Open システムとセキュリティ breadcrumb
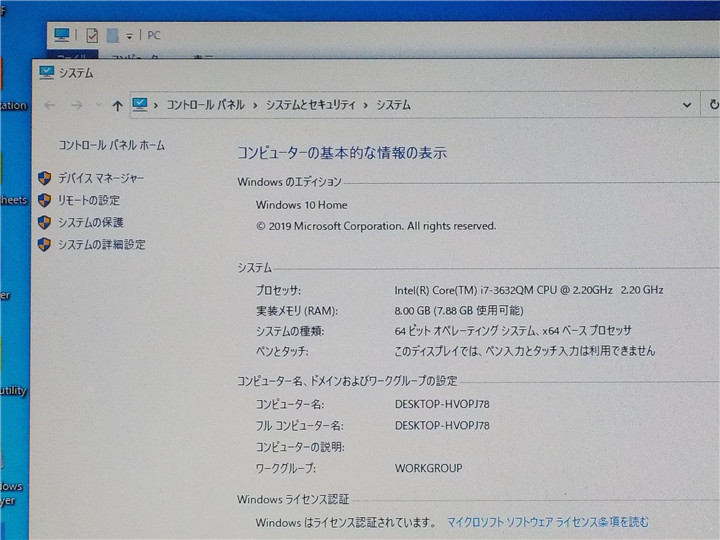The height and width of the screenshot is (540, 720). (311, 105)
